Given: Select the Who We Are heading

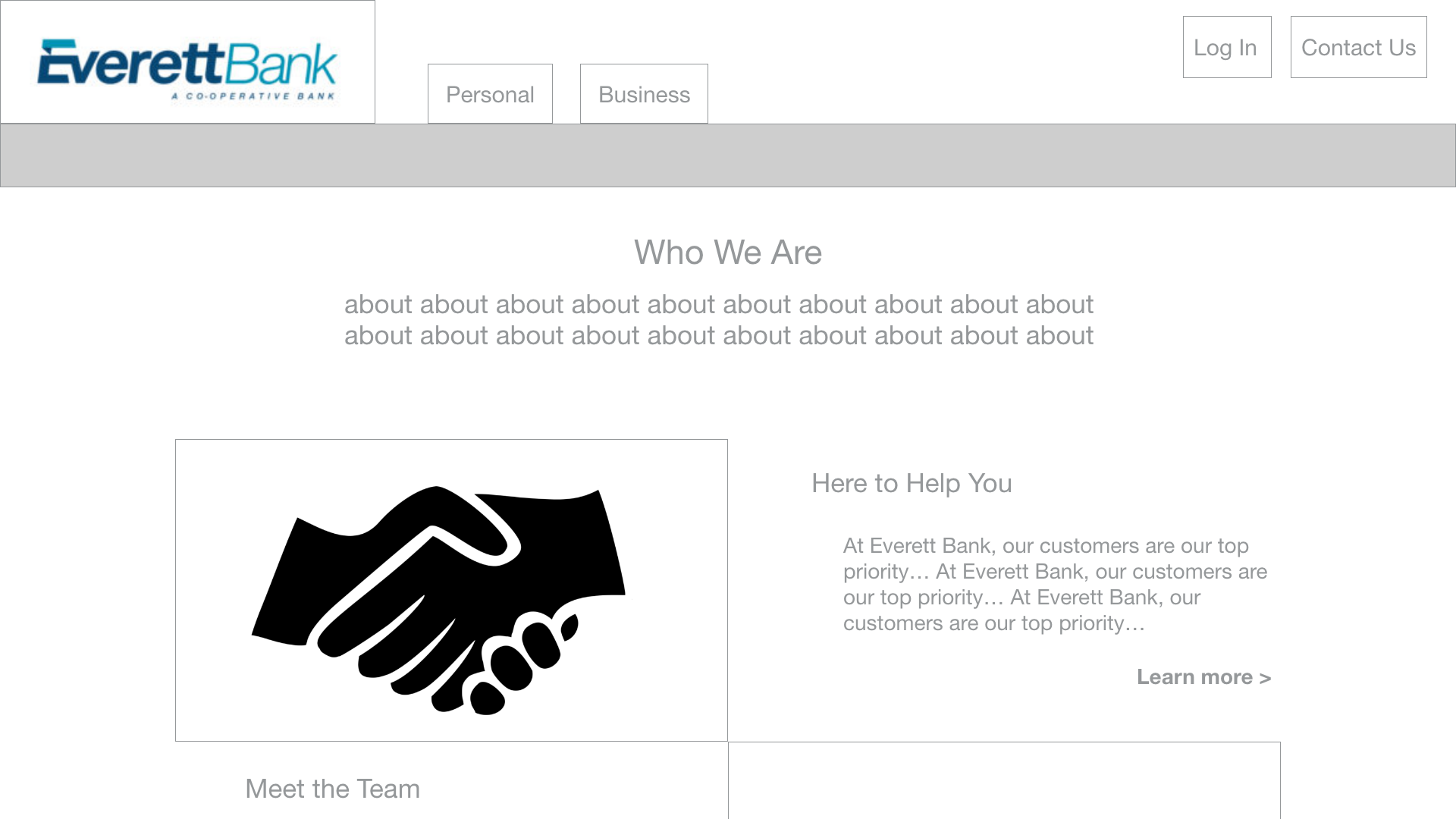Looking at the screenshot, I should [728, 253].
